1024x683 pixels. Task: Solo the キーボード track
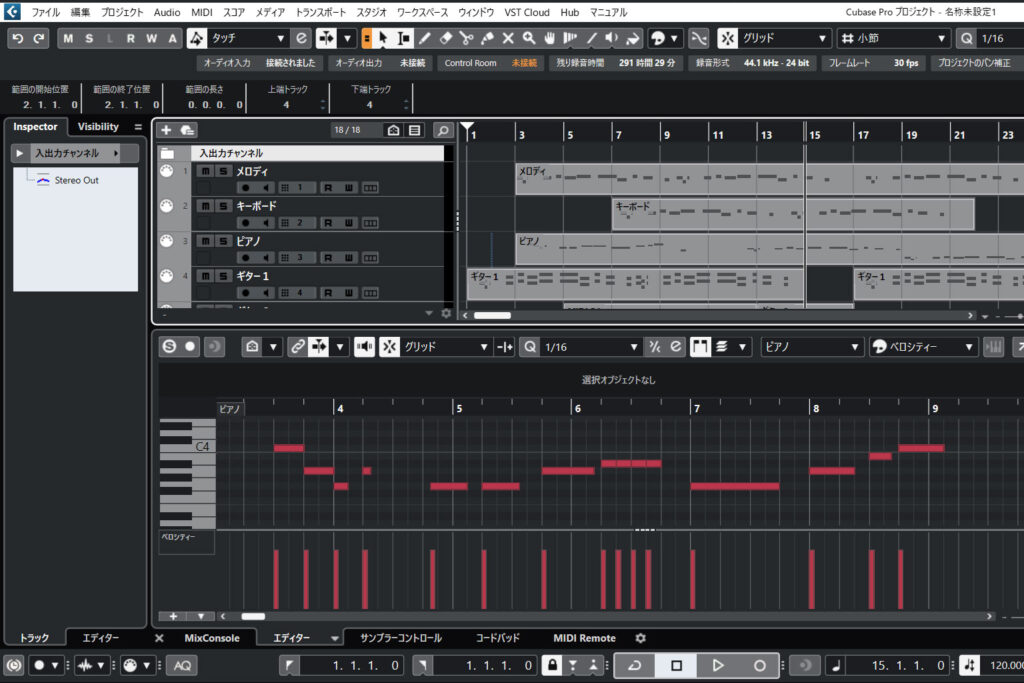point(223,206)
